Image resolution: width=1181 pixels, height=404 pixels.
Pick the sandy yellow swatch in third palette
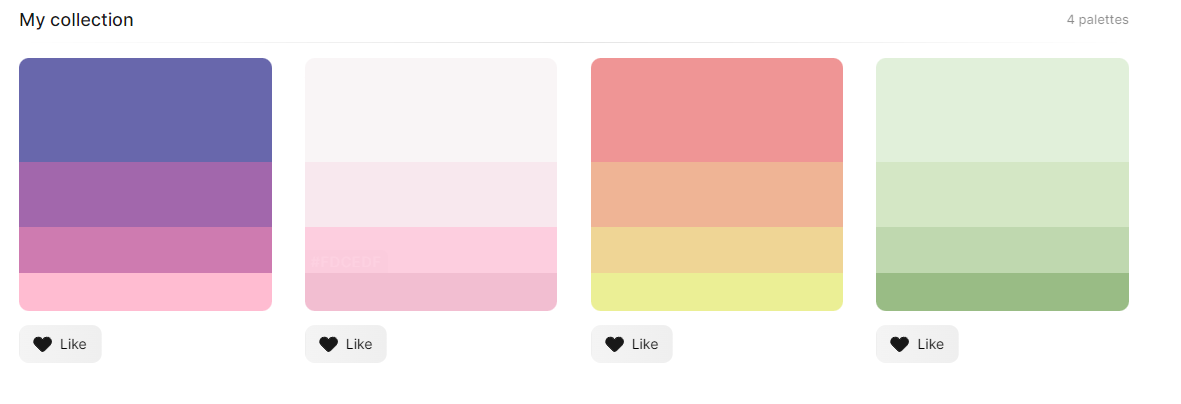pyautogui.click(x=717, y=250)
